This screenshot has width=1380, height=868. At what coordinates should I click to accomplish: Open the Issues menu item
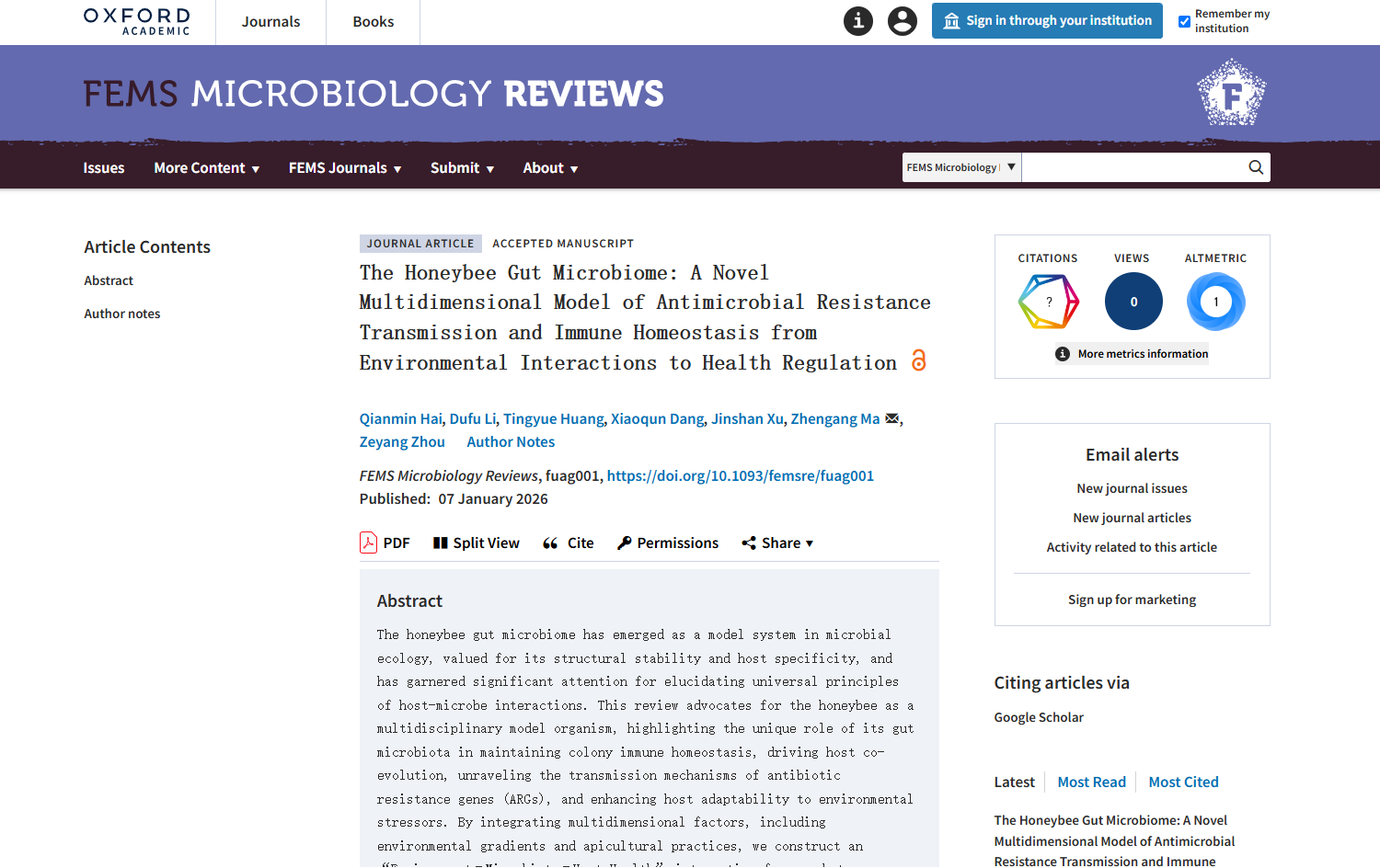[x=103, y=167]
